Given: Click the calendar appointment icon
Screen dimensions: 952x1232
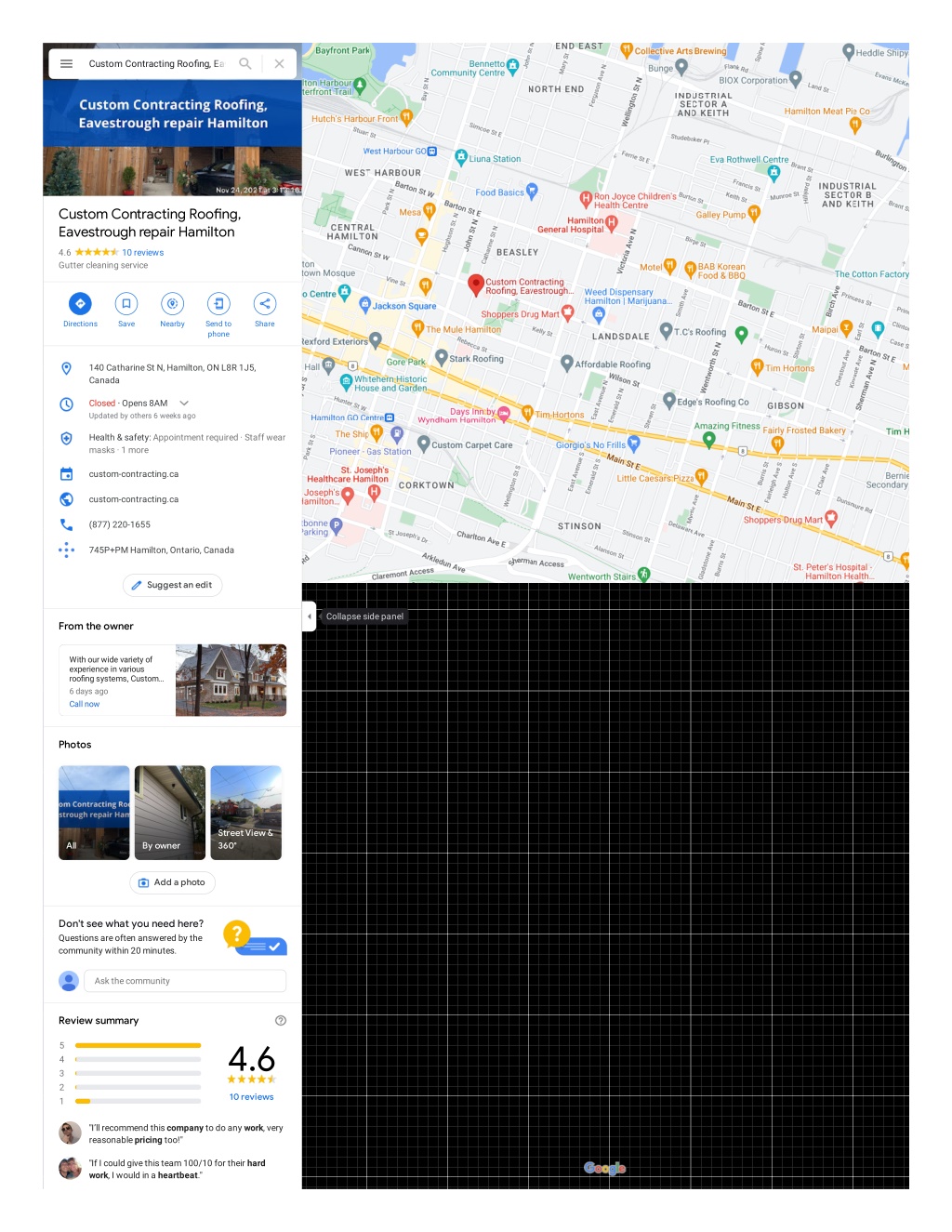Looking at the screenshot, I should pos(66,474).
